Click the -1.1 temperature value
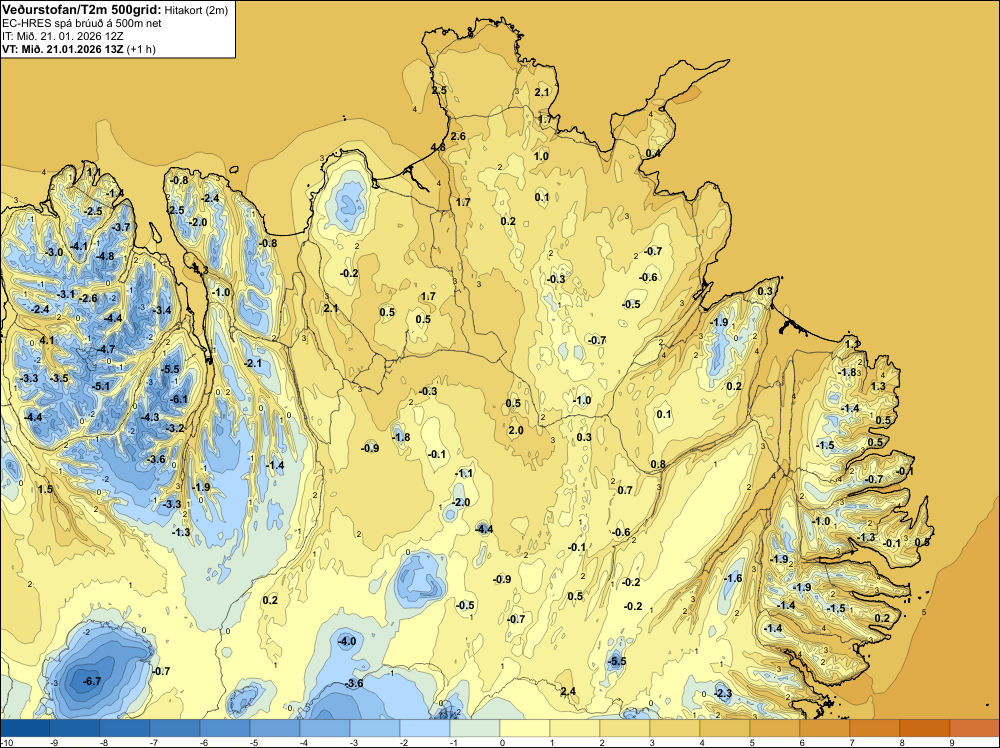 (464, 474)
